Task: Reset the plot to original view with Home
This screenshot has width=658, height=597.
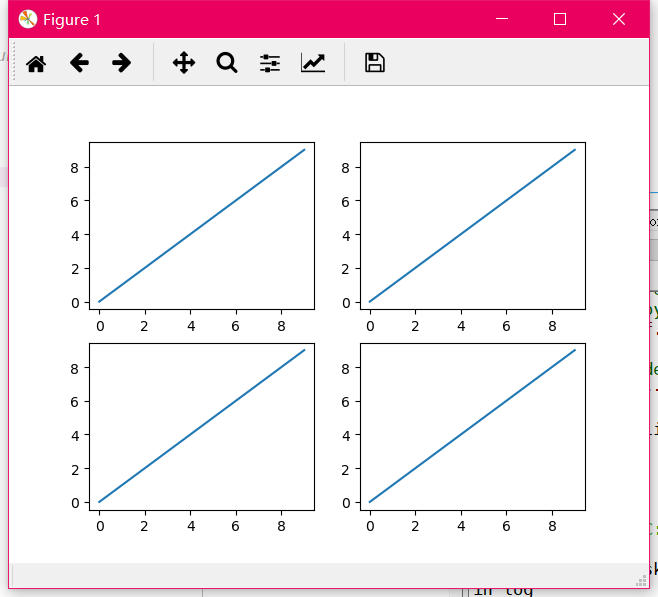Action: coord(36,63)
